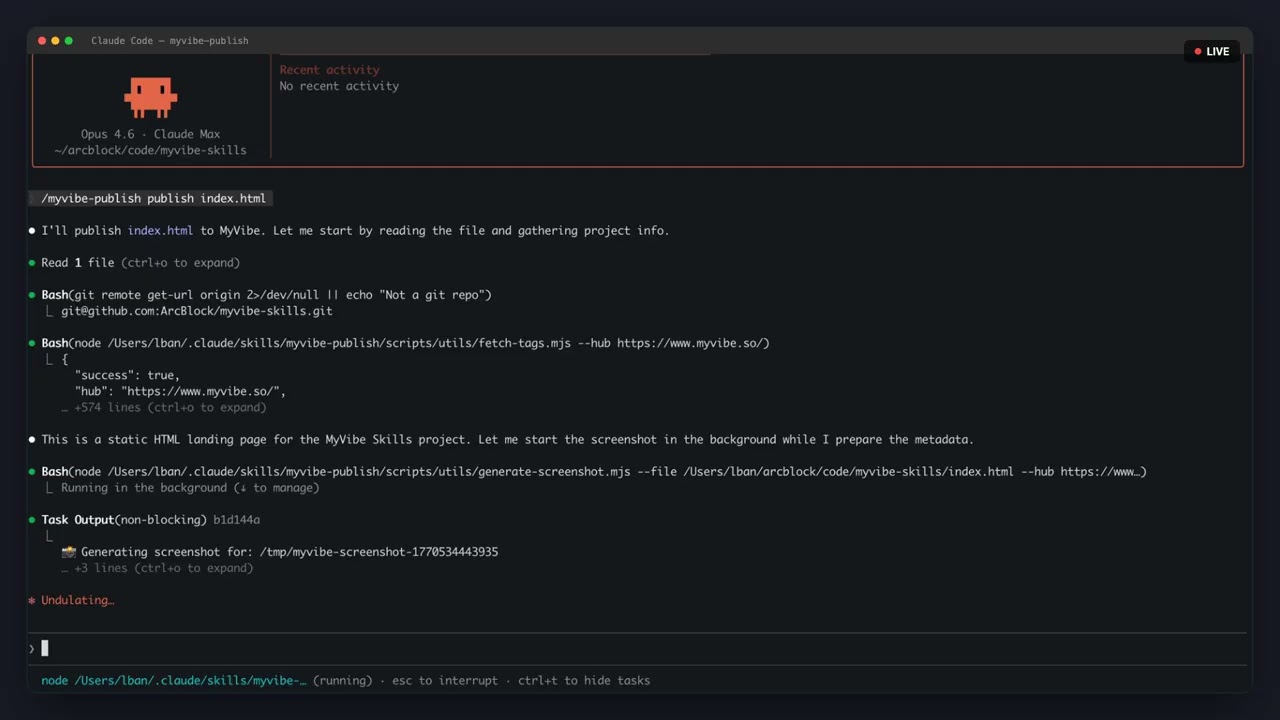Click the "Task Output(non-blocking)" label

[124, 520]
